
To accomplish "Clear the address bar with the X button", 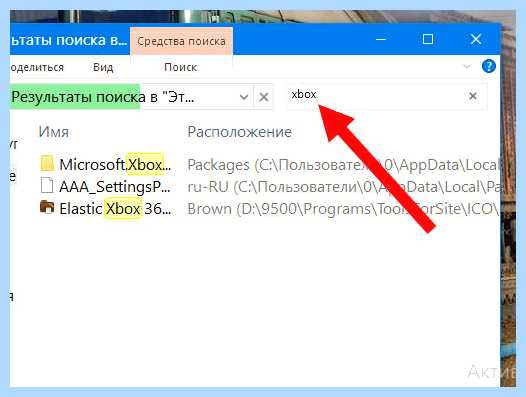I will 264,97.
